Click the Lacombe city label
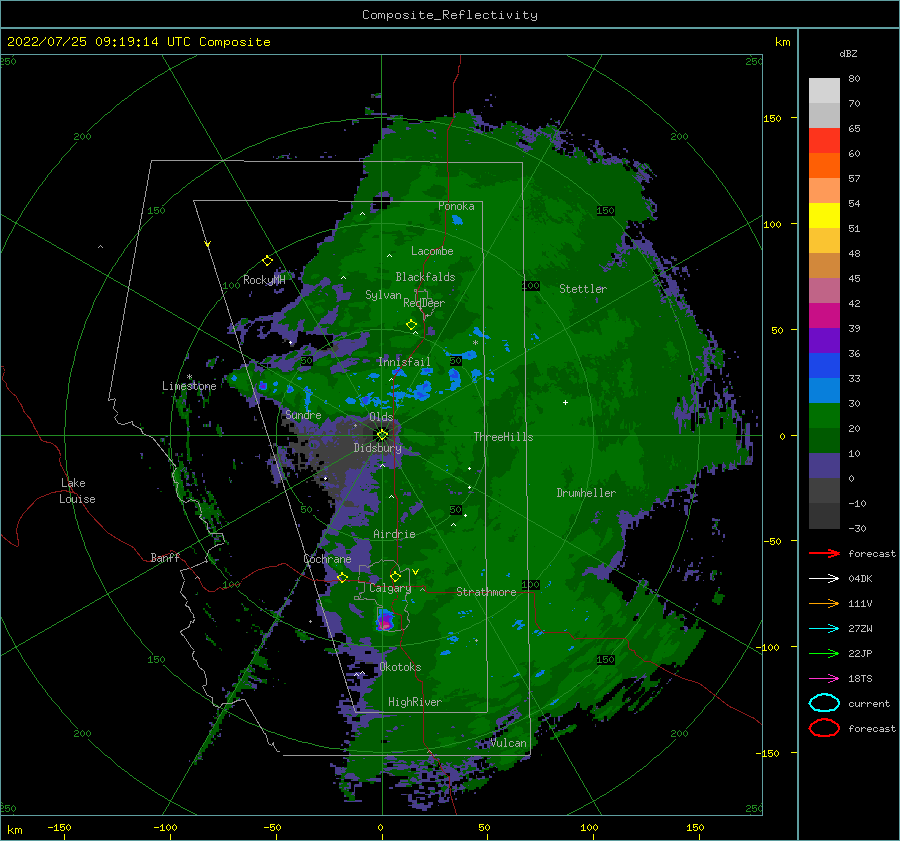900x841 pixels. point(432,251)
